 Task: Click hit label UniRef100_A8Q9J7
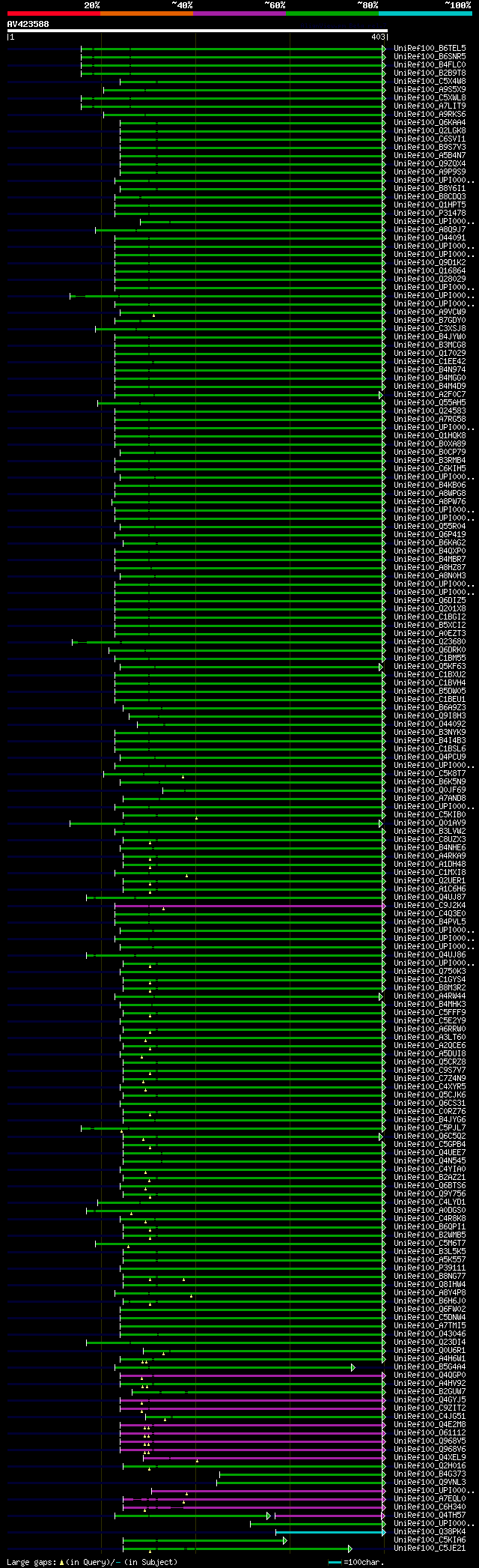point(430,229)
